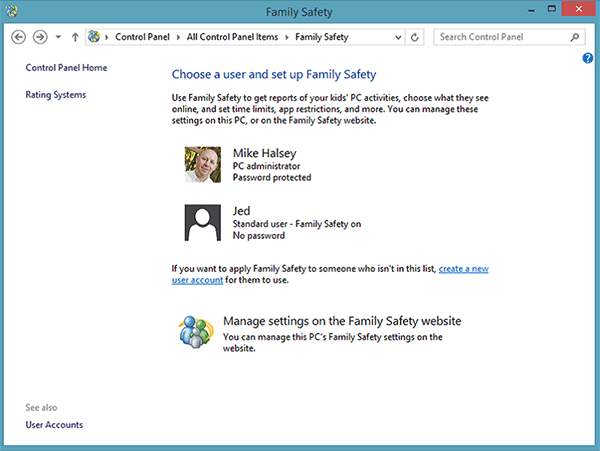Click the Forward navigation arrow
This screenshot has width=600, height=451.
[x=40, y=37]
